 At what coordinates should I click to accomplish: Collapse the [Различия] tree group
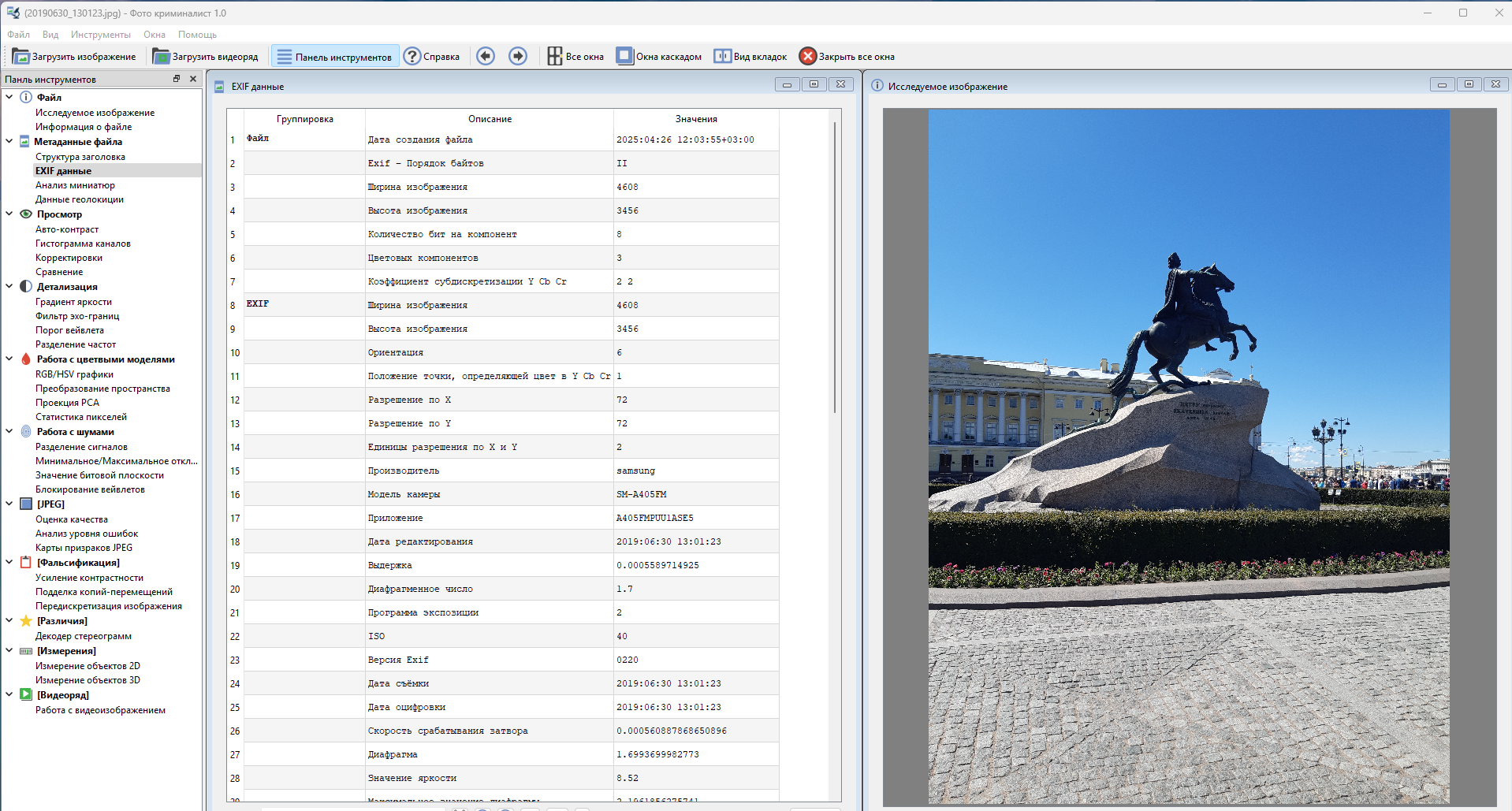coord(9,620)
